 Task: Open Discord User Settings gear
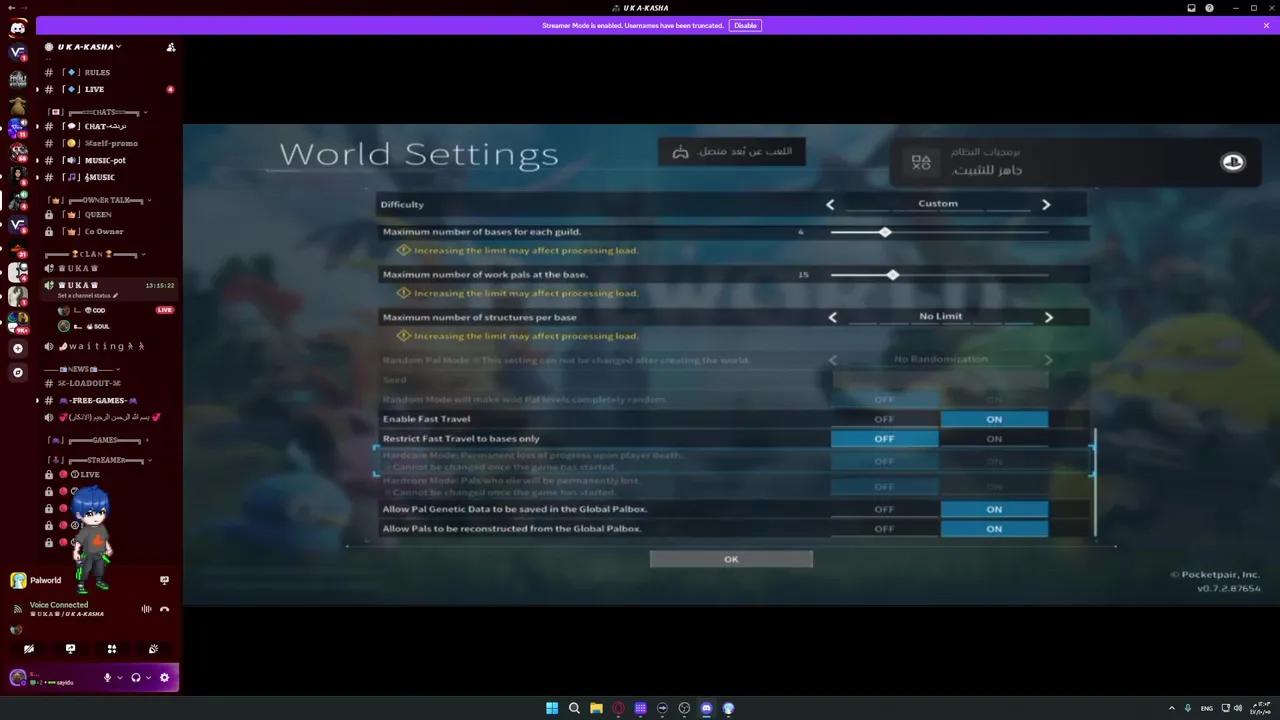164,678
